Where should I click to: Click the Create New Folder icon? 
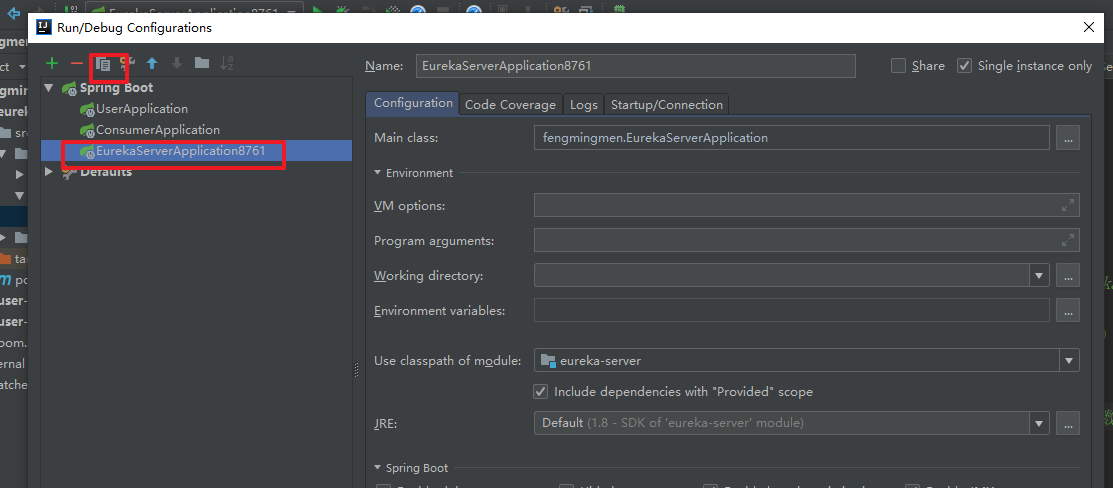pos(202,63)
